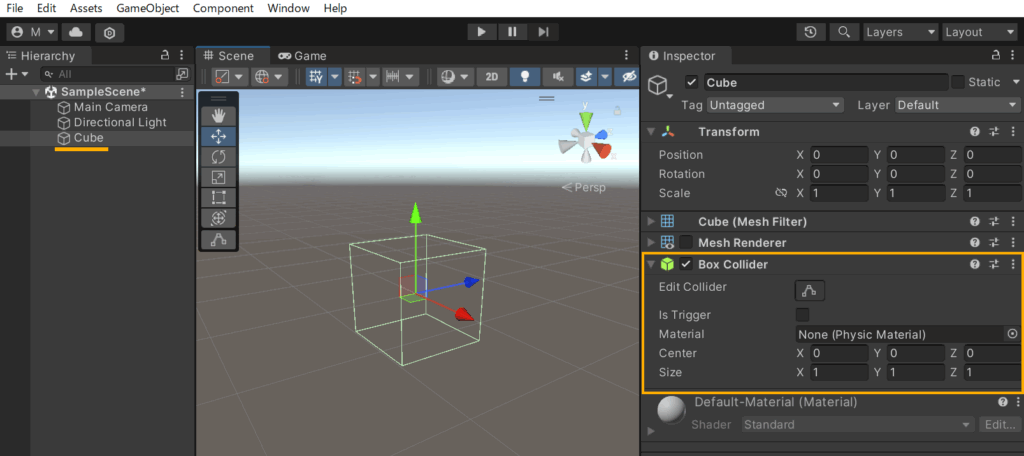Toggle grid visibility button

[317, 77]
